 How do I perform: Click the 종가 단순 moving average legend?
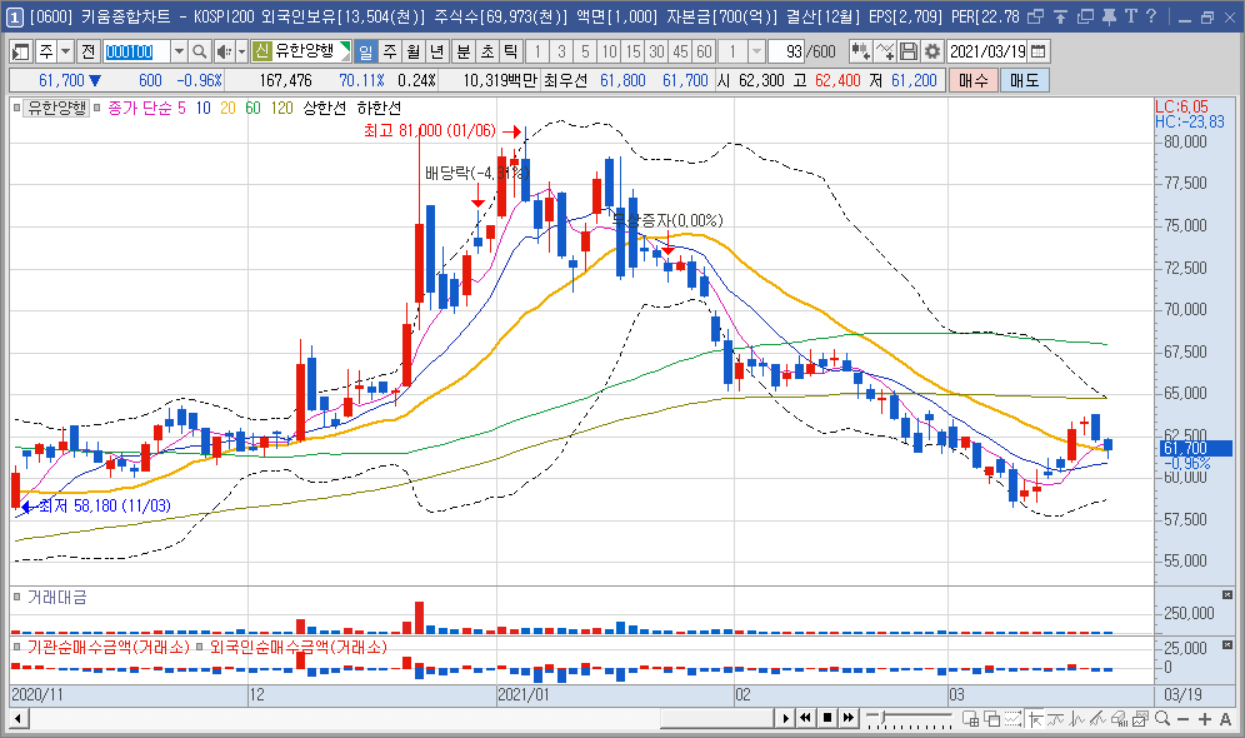point(139,108)
